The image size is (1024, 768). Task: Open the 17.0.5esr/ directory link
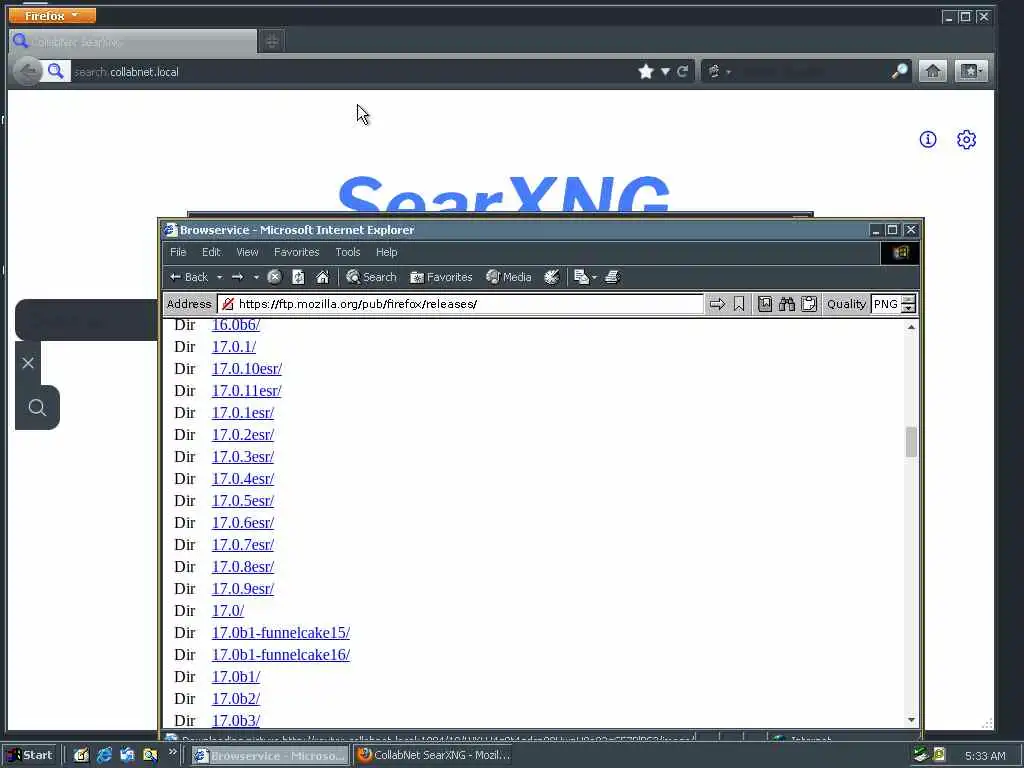click(x=243, y=501)
